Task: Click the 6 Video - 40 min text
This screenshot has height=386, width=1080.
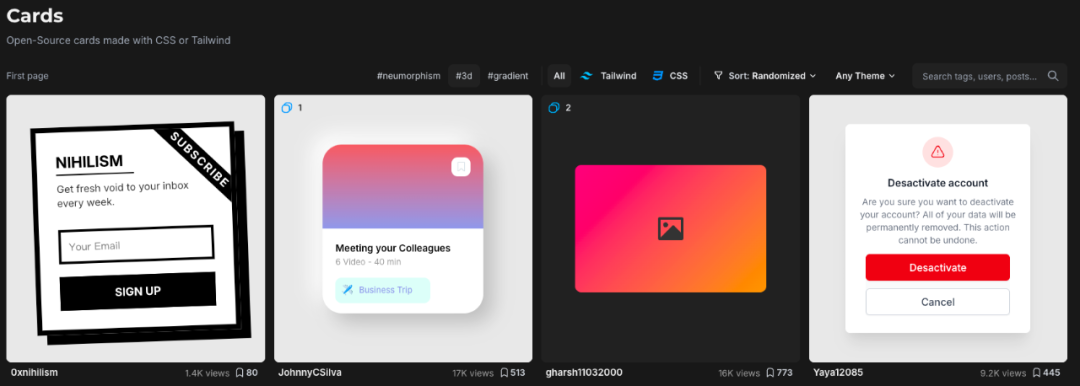Action: click(x=368, y=262)
